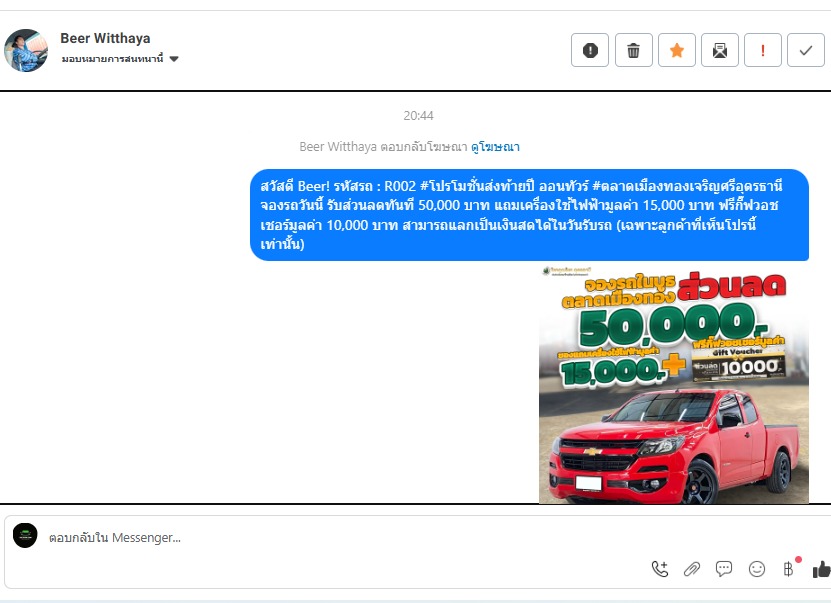
Task: Click มอบหมายการสนทนานี้ assign label
Action: click(x=112, y=59)
